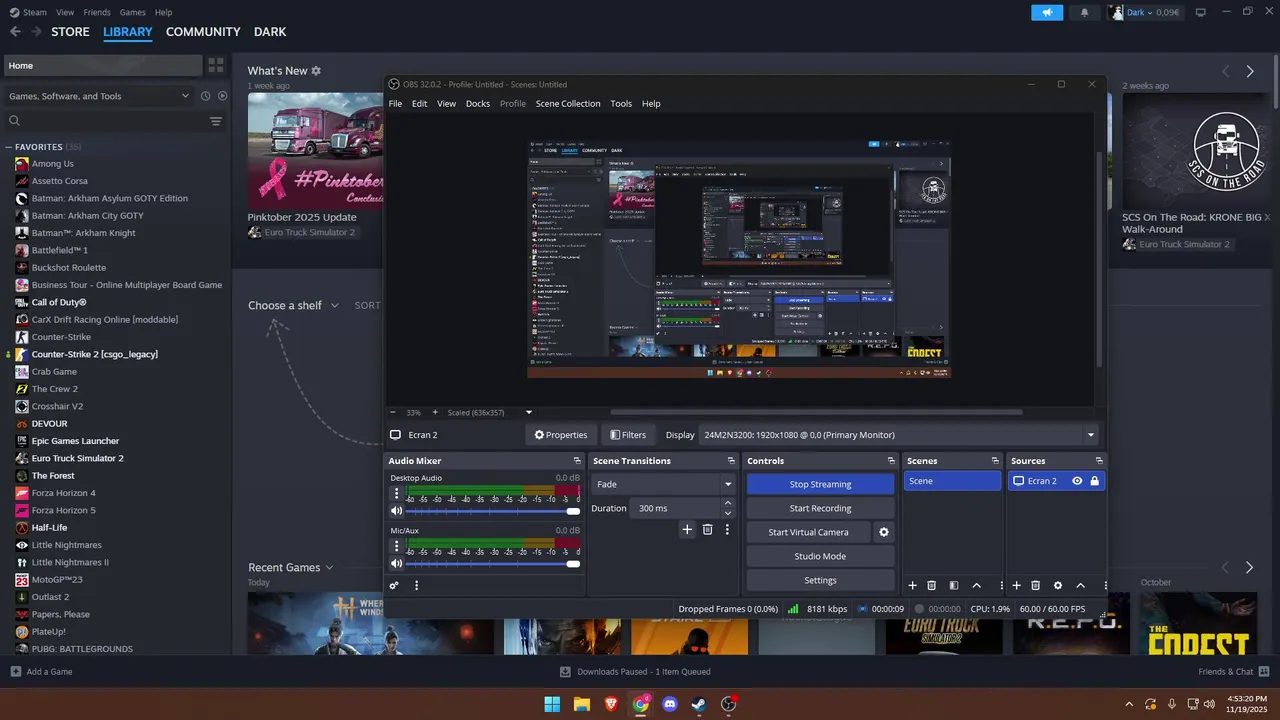The image size is (1280, 720).
Task: Open OBS File menu
Action: click(395, 104)
